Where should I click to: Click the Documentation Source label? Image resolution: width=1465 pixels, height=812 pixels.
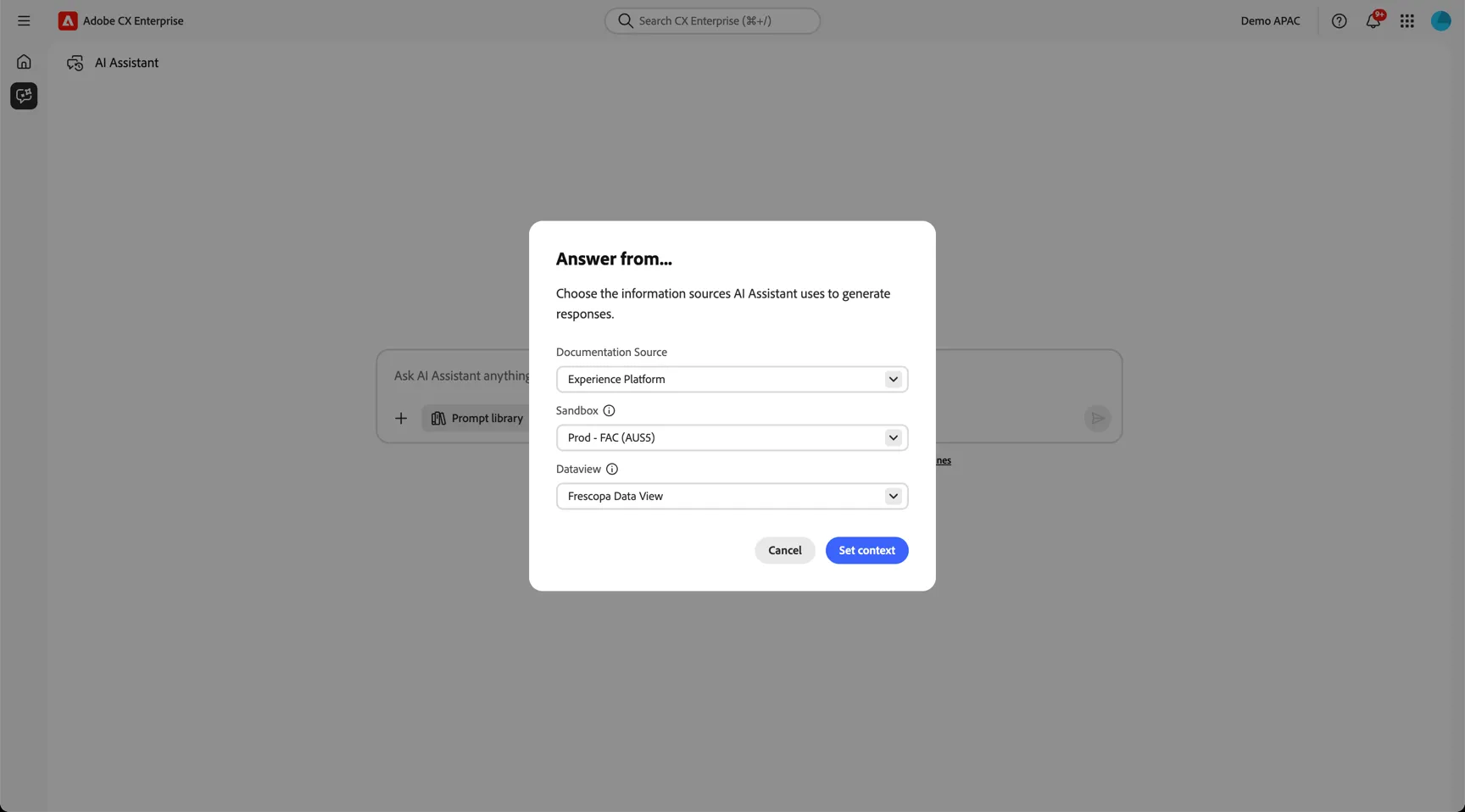[x=611, y=352]
